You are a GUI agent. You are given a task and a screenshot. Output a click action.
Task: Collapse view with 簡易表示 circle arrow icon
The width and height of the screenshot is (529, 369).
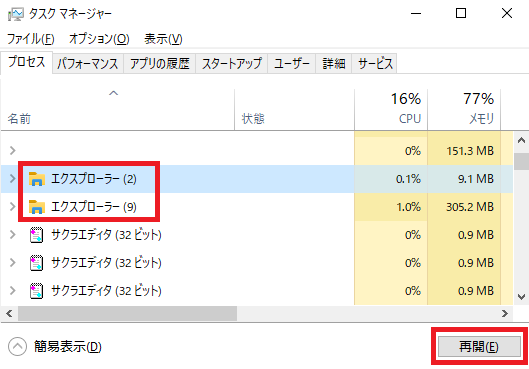point(18,346)
